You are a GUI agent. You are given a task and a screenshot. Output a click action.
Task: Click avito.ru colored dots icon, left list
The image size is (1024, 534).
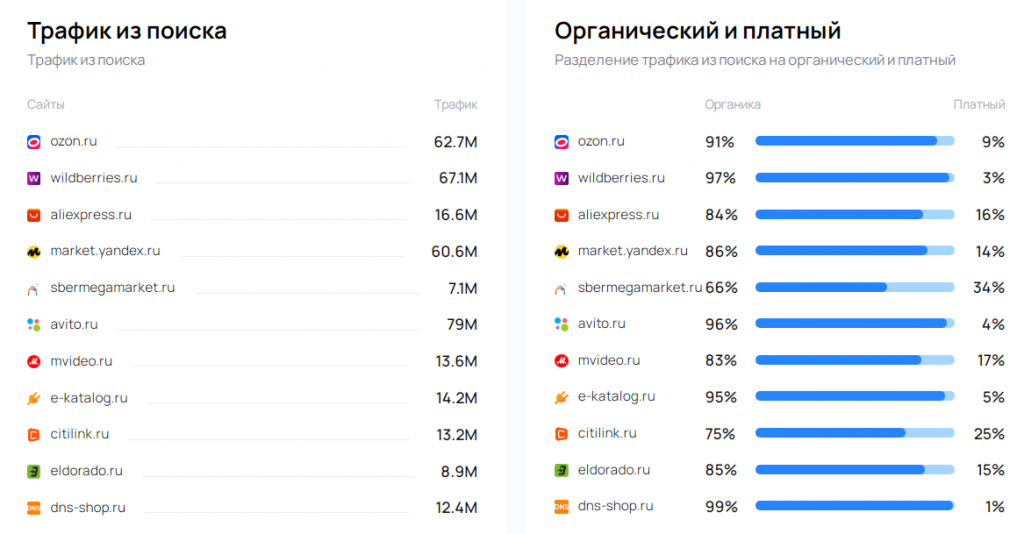point(33,325)
